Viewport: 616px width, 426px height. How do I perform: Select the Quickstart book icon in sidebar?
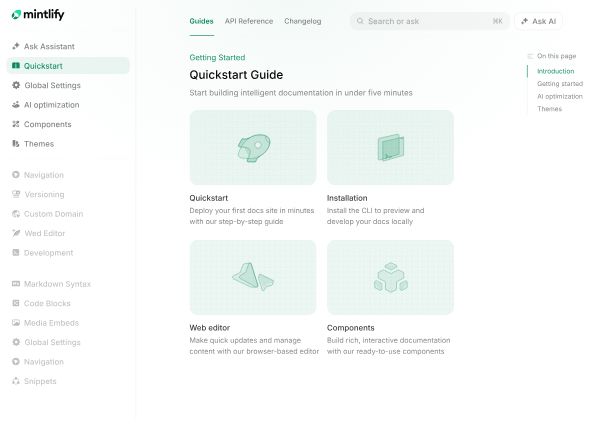[16, 66]
